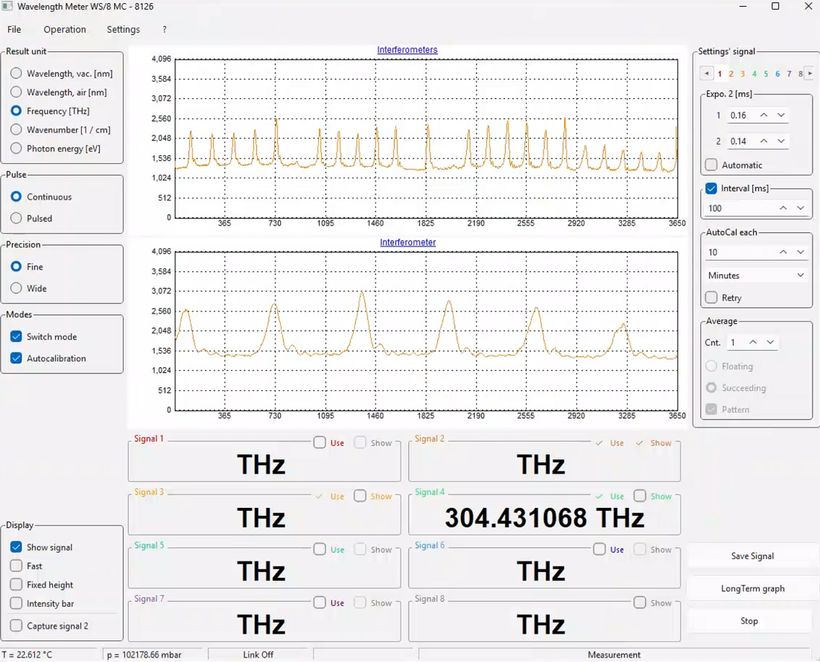Uncheck Show signal in Display
Screen dimensions: 820x662
coord(16,547)
